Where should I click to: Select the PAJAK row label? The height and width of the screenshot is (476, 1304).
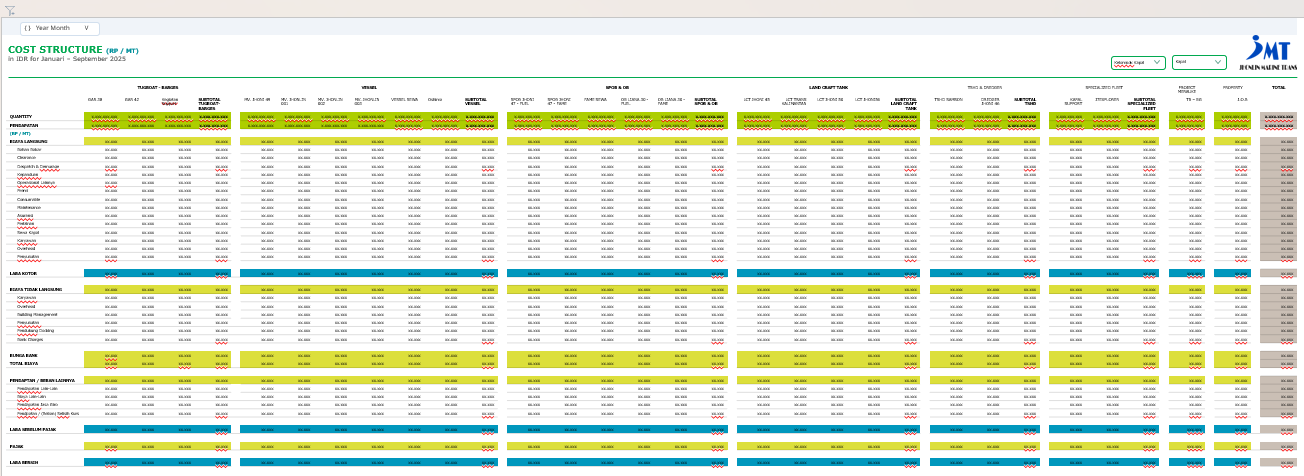tap(16, 446)
